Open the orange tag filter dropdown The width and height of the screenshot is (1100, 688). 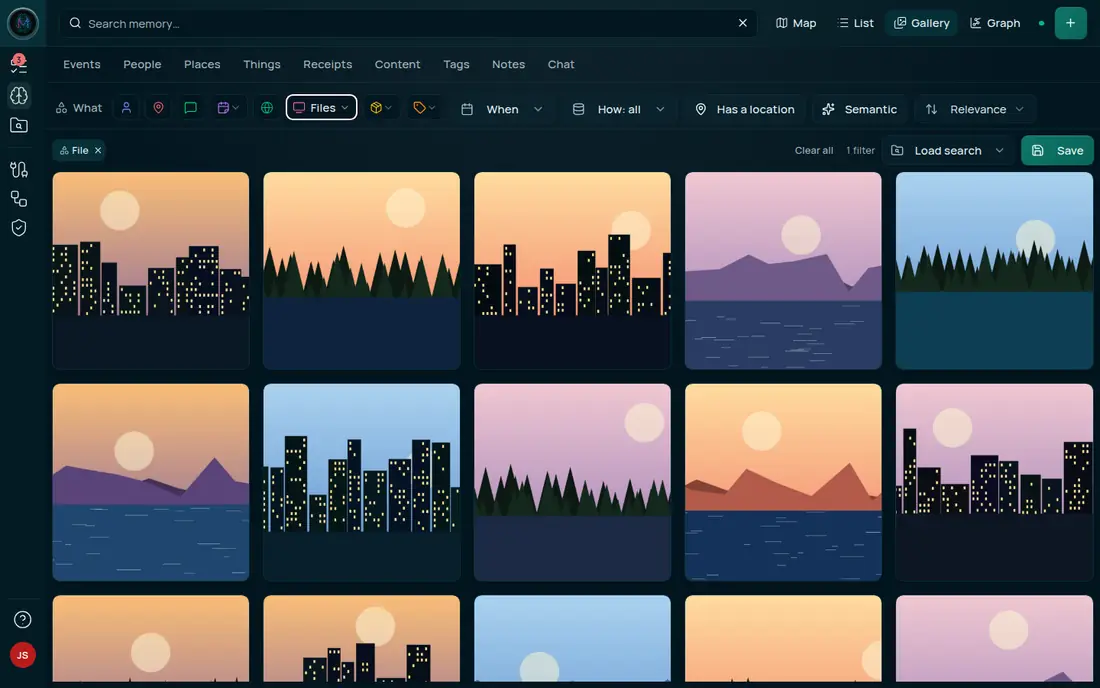[x=424, y=107]
